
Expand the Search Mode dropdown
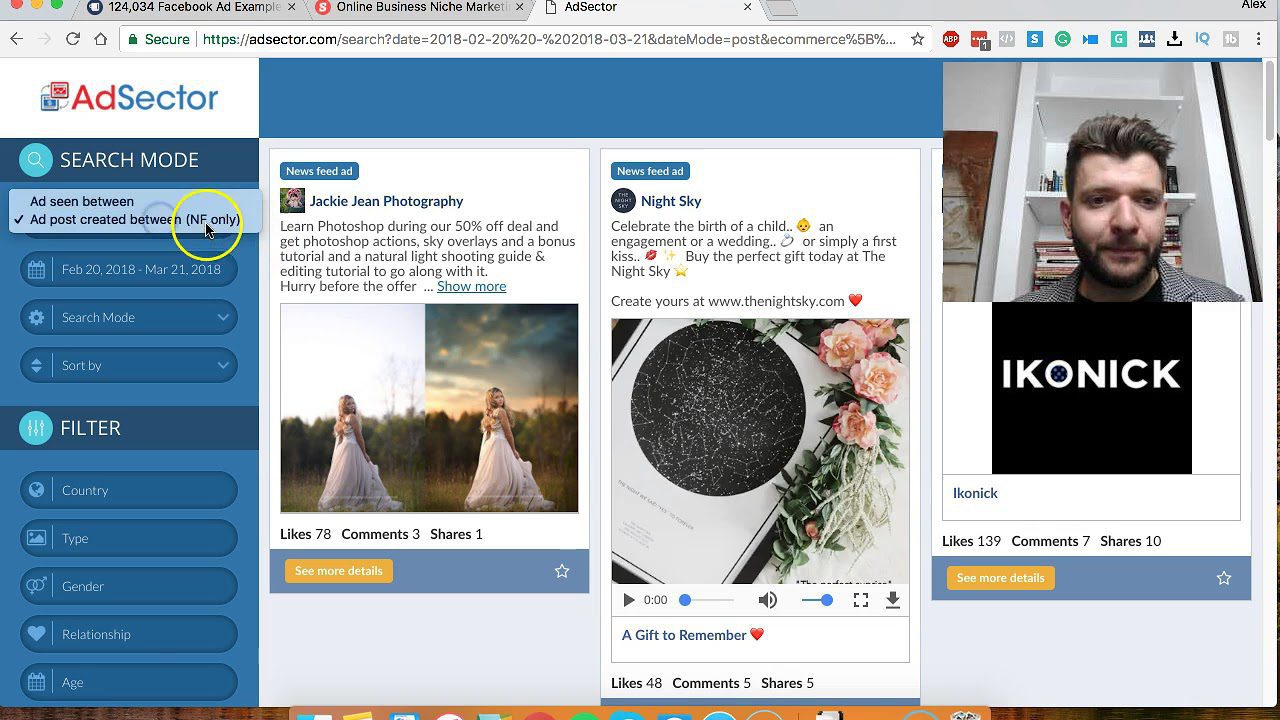(x=129, y=317)
